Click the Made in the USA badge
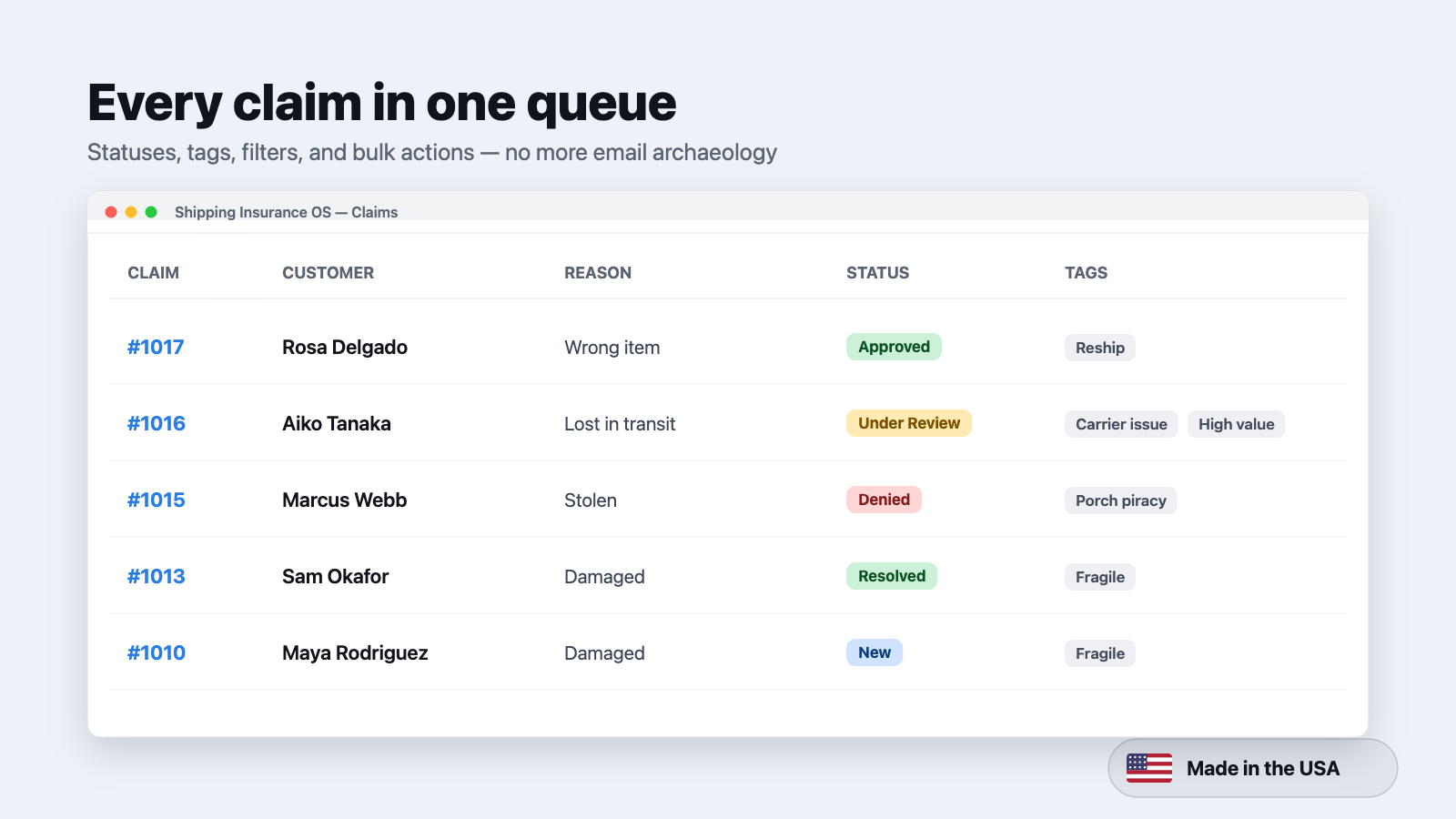This screenshot has width=1456, height=819. [x=1253, y=768]
